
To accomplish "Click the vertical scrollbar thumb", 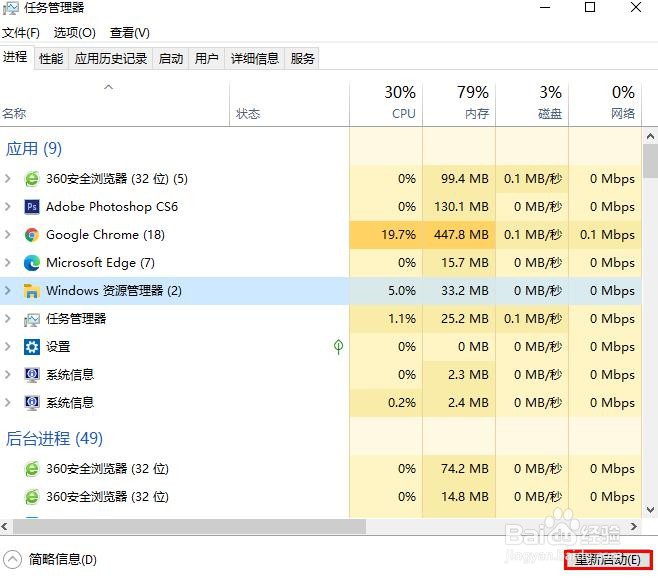I will pos(650,161).
